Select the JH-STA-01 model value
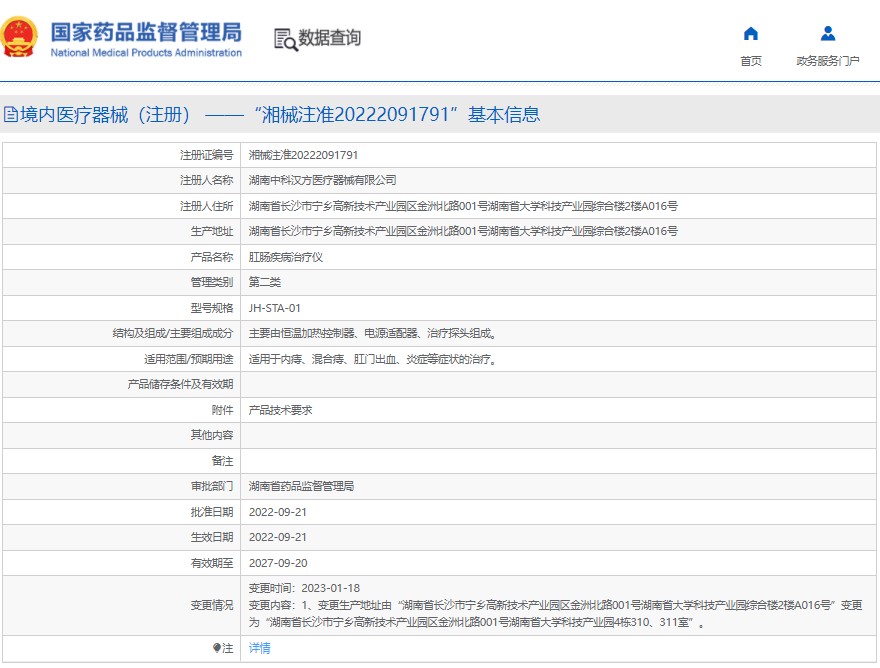 (x=274, y=308)
